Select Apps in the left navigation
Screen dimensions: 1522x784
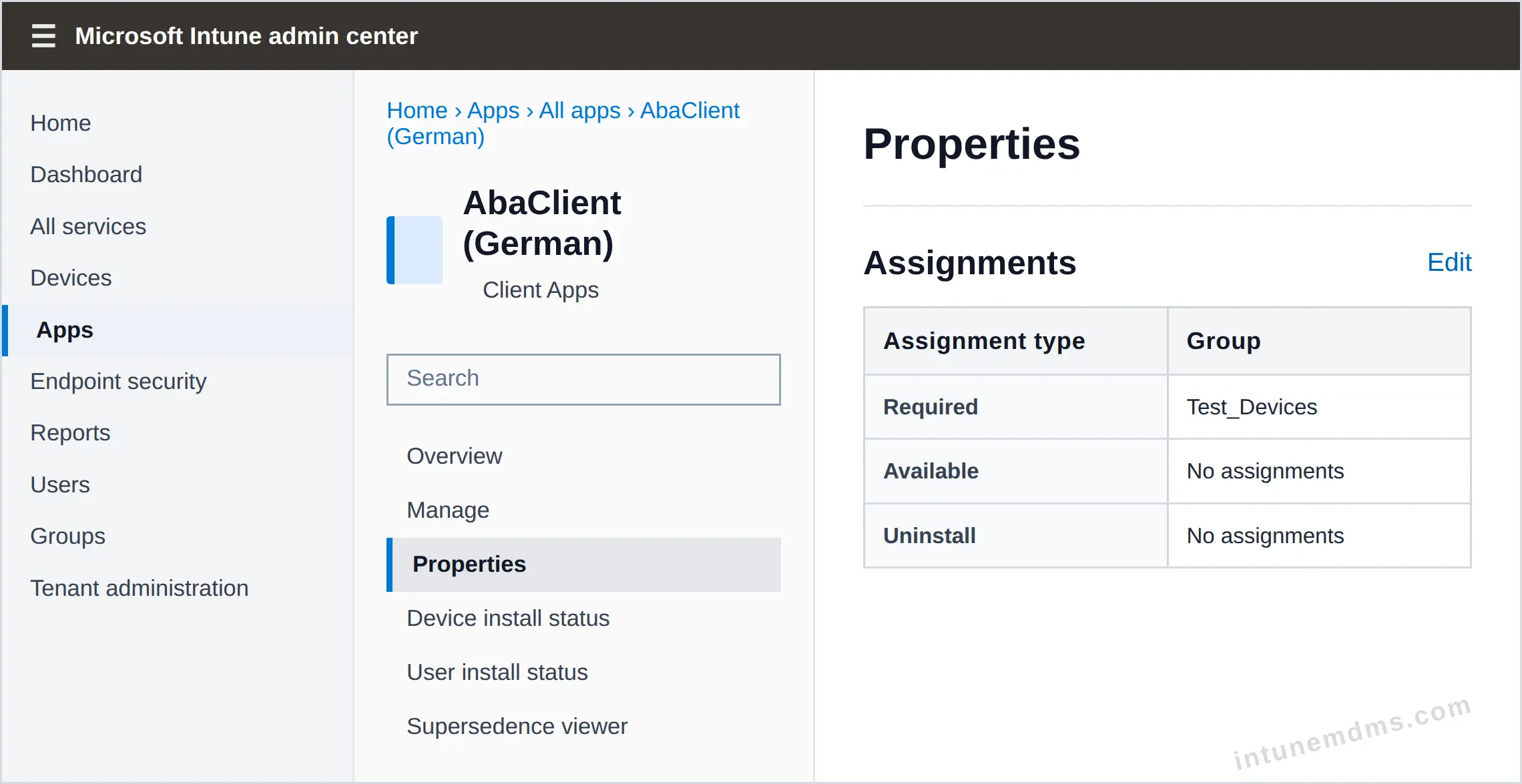pos(178,330)
